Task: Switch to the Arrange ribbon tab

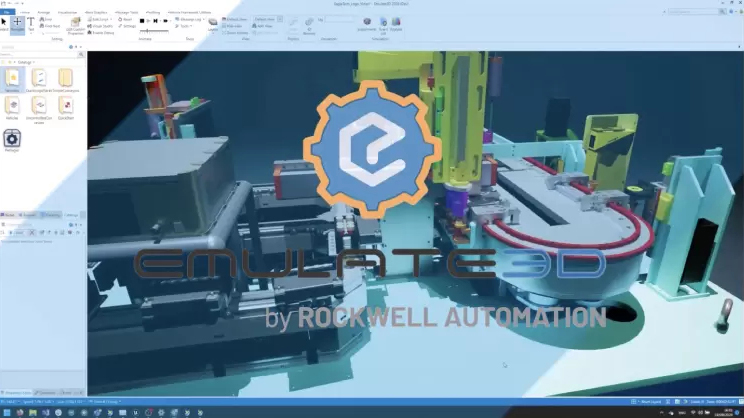Action: point(44,12)
